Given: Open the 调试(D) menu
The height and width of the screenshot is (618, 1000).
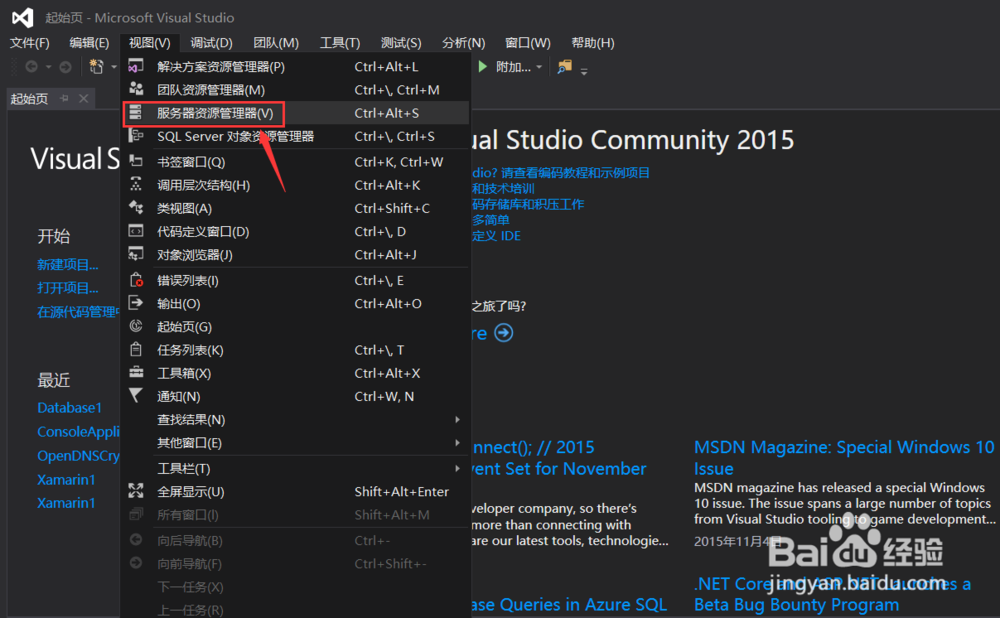Looking at the screenshot, I should pos(211,43).
